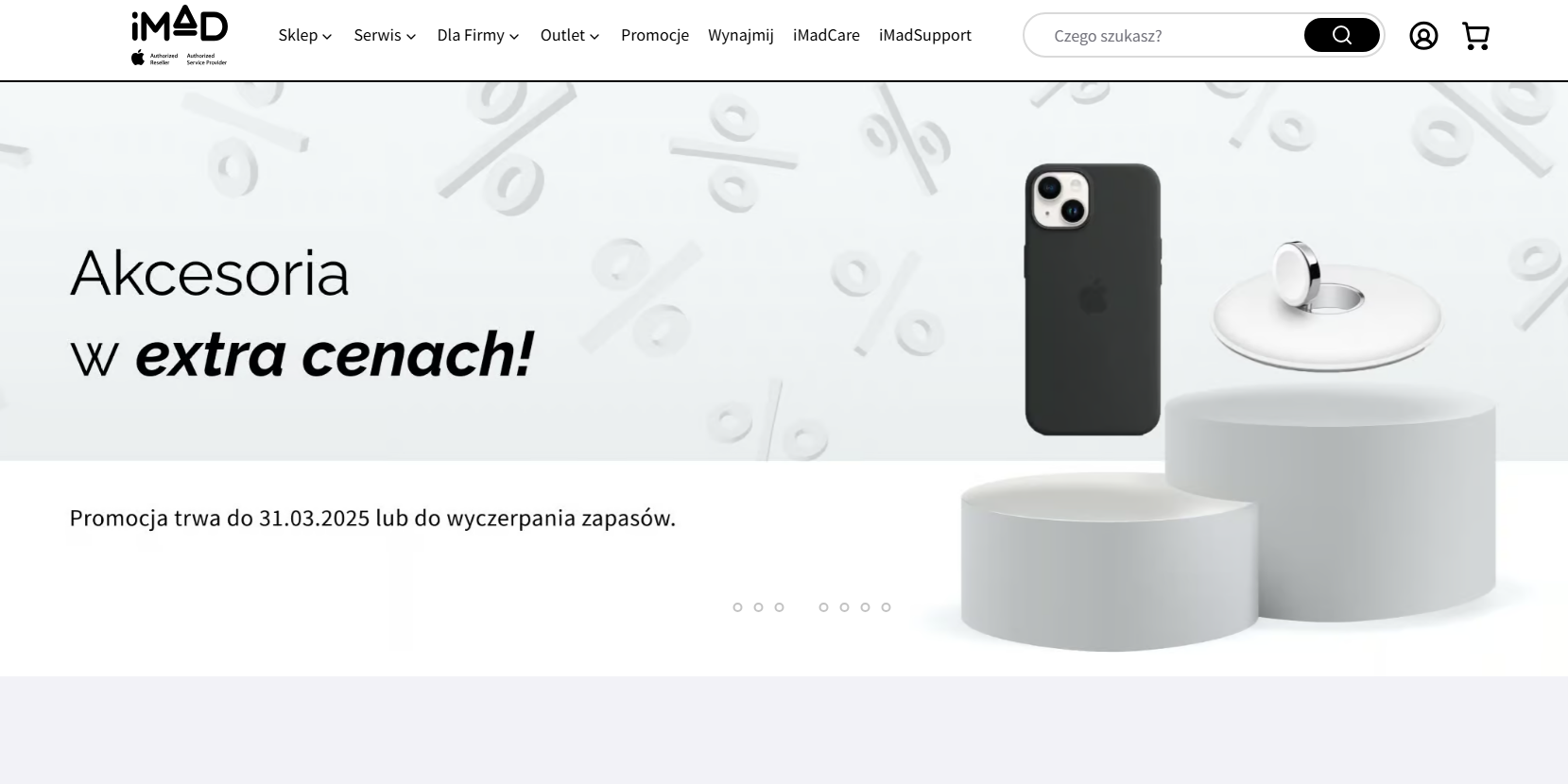This screenshot has width=1568, height=784.
Task: Open the iMadSupport link
Action: coord(925,35)
